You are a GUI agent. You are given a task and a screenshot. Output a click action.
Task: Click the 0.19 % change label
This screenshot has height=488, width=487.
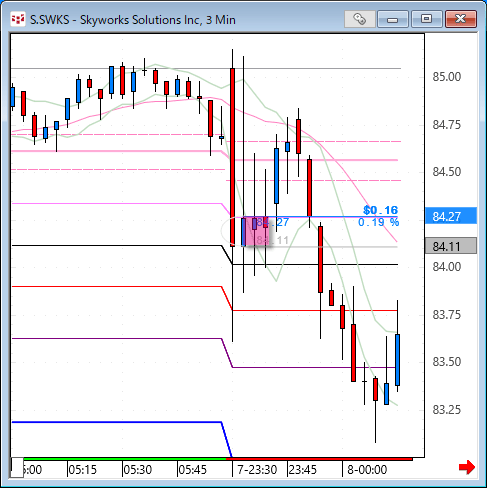378,222
